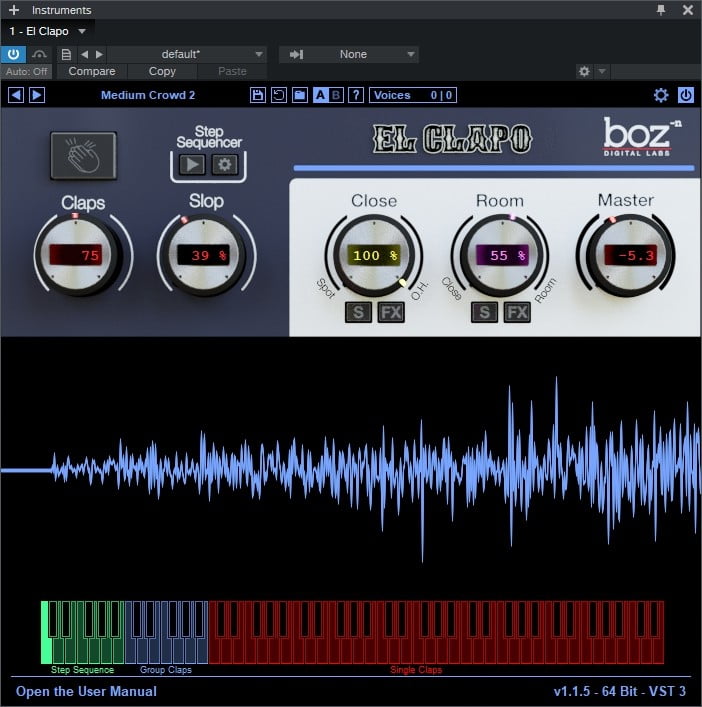The image size is (702, 707).
Task: Pin the Instruments panel
Action: click(661, 9)
